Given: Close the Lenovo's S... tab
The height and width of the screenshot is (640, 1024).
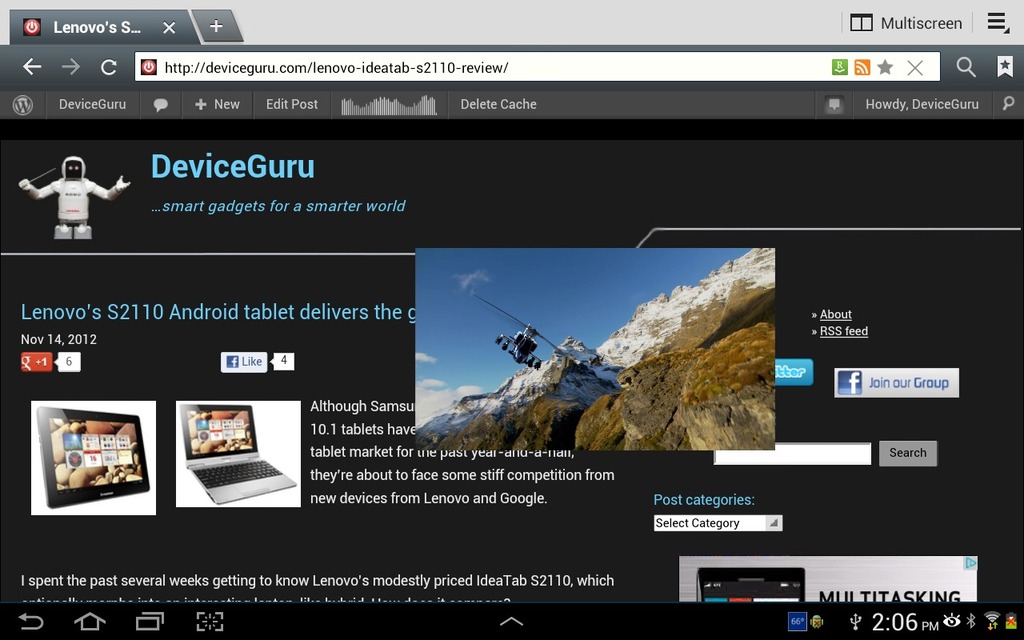Looking at the screenshot, I should (168, 27).
